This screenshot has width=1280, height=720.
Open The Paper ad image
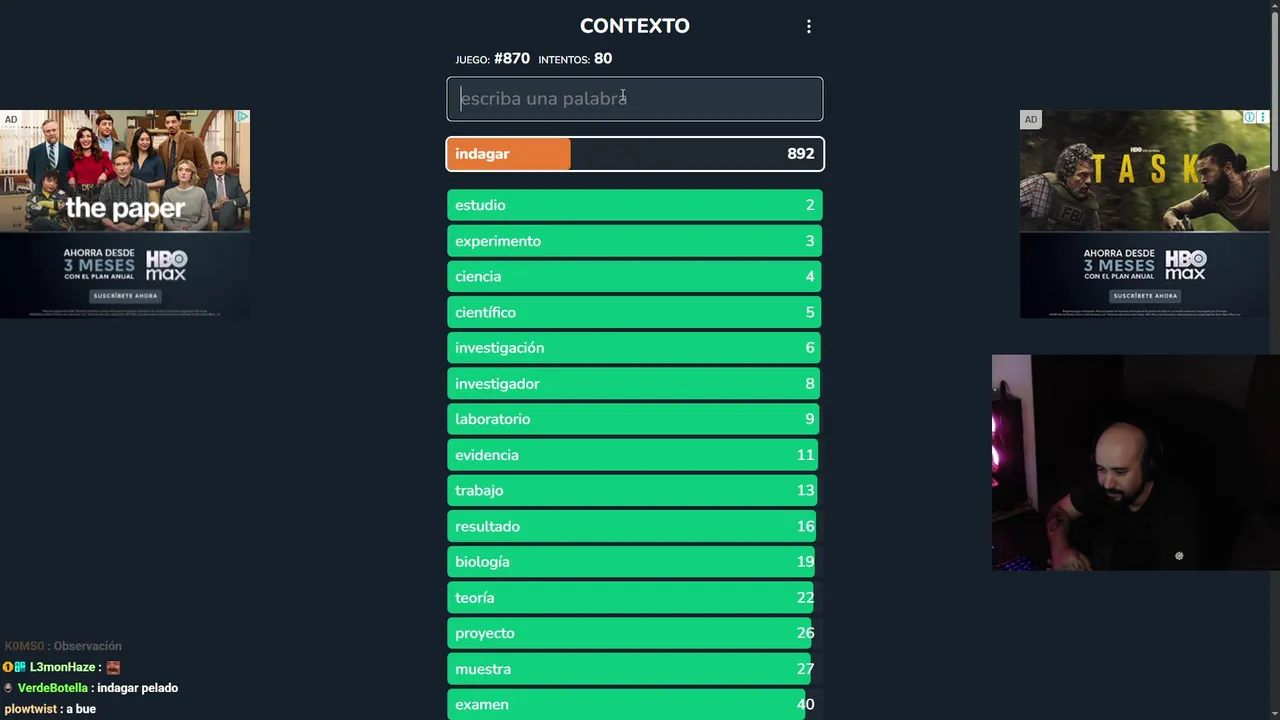click(125, 171)
